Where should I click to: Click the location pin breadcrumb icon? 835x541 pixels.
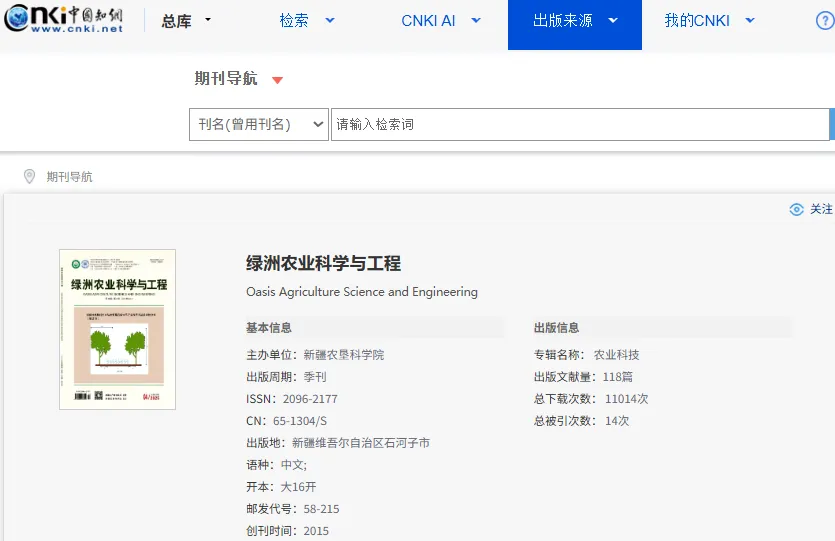(x=29, y=176)
